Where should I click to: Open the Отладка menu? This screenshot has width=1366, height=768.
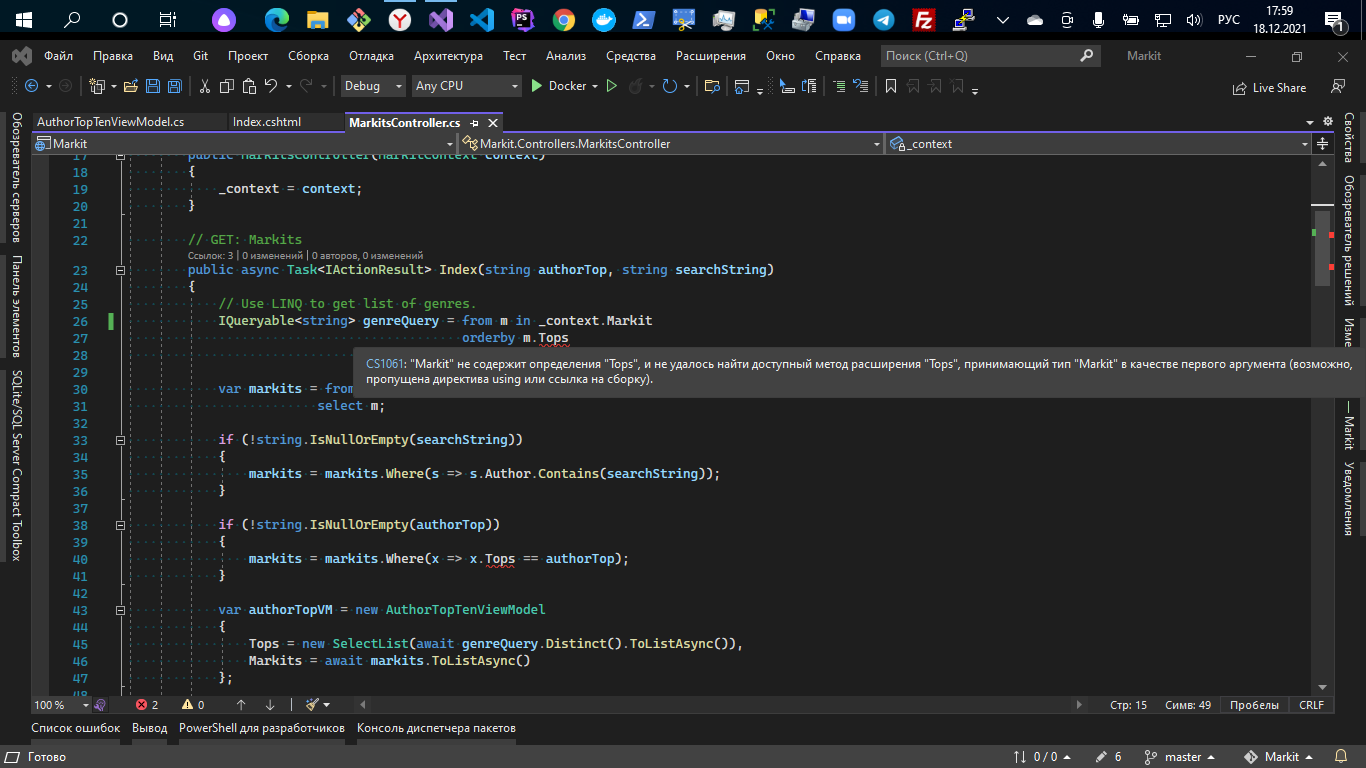tap(371, 56)
